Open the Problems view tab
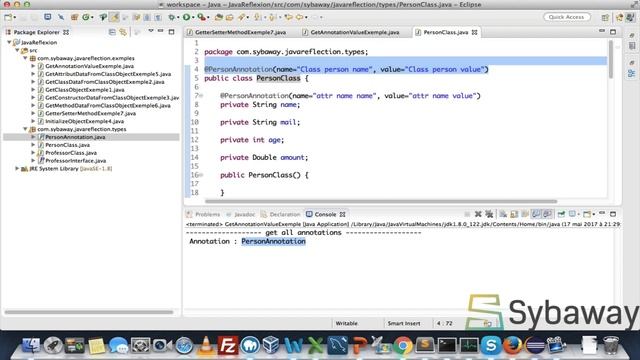The width and height of the screenshot is (640, 360). (x=203, y=214)
